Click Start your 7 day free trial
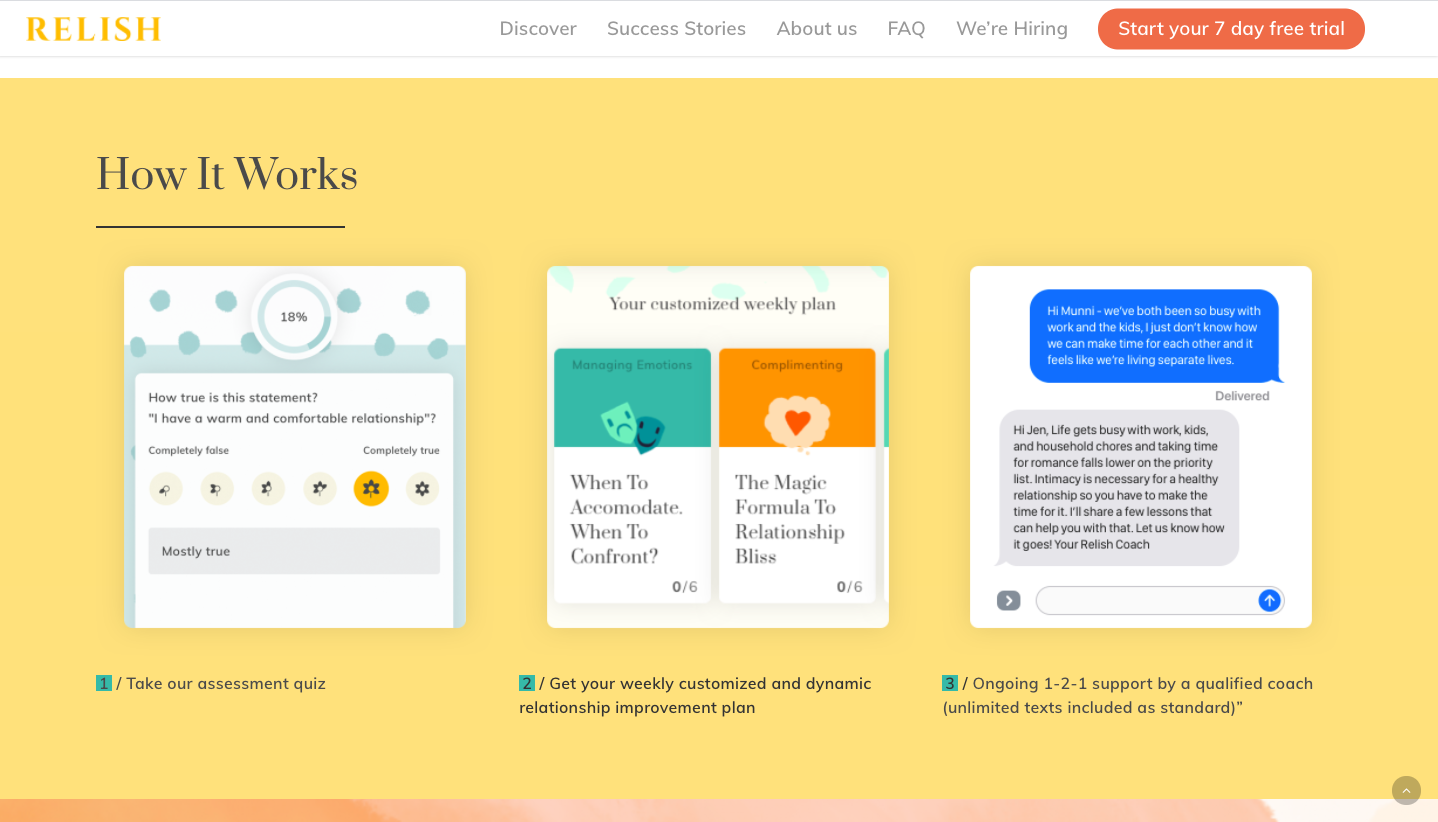This screenshot has height=822, width=1438. [x=1231, y=29]
